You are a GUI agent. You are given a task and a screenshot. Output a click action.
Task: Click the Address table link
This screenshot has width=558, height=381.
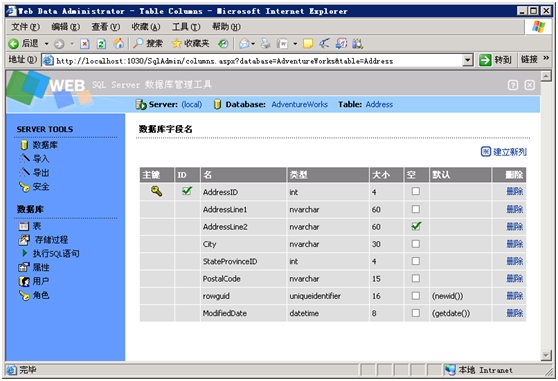click(379, 105)
